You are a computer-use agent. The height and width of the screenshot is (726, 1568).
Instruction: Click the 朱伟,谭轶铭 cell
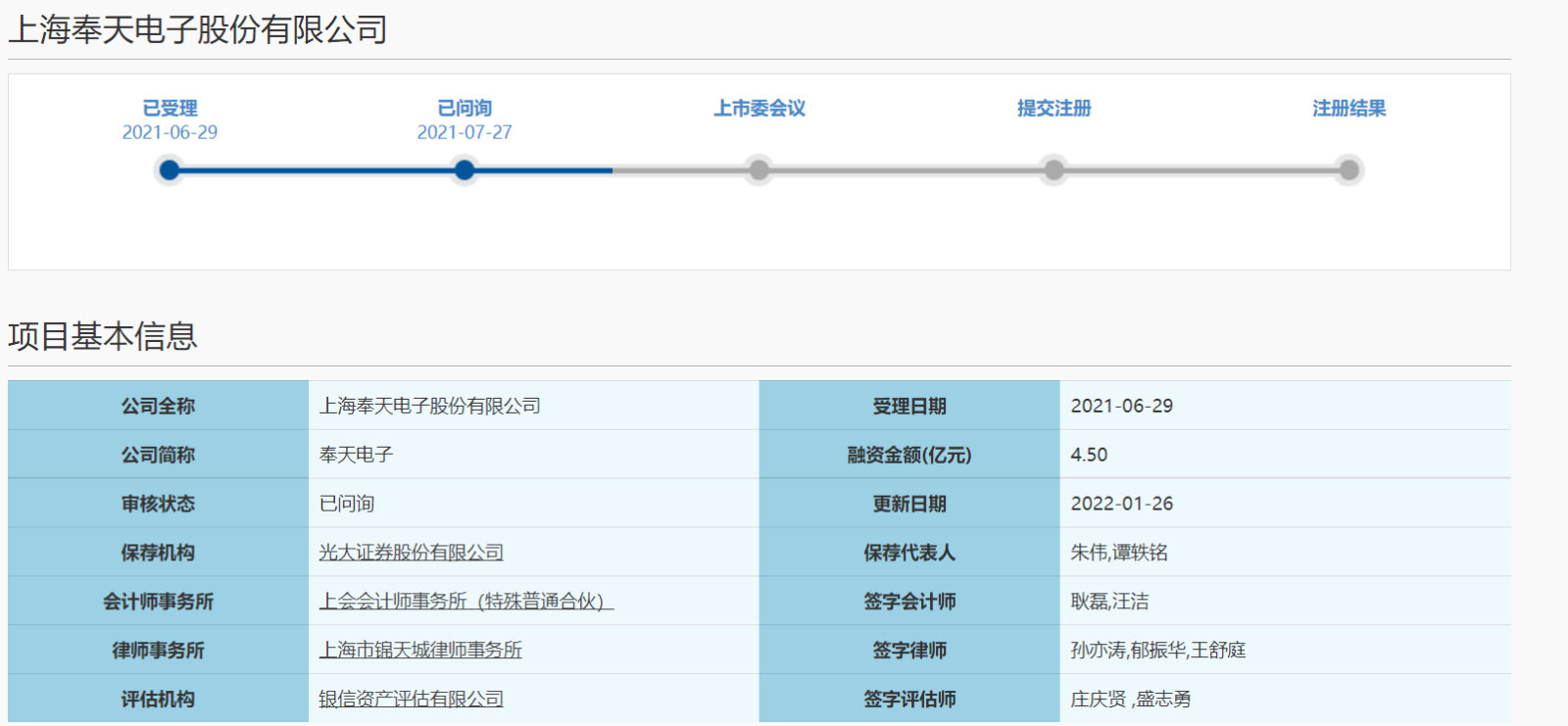1286,553
